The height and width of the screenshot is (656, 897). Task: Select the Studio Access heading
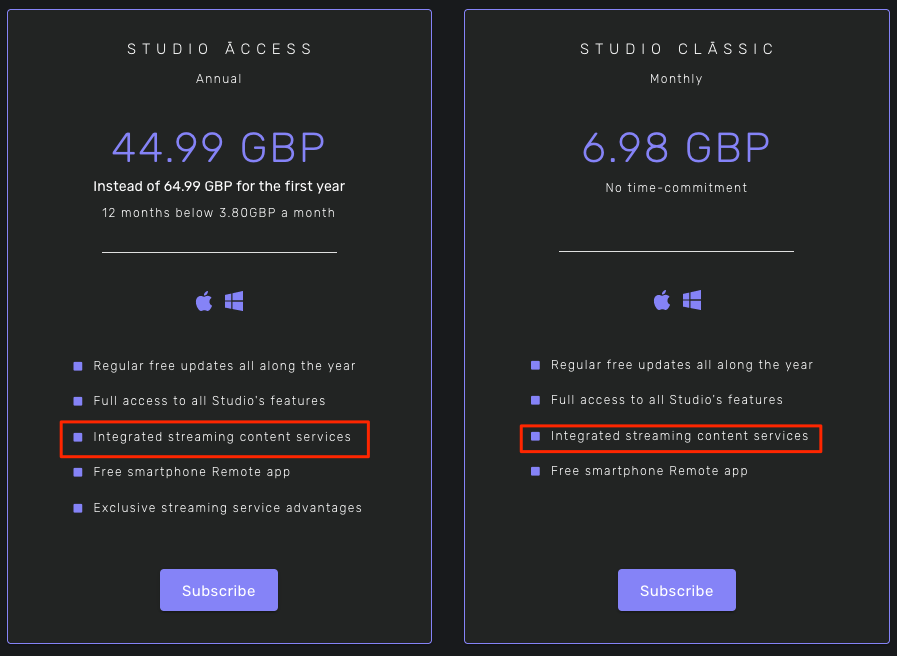pyautogui.click(x=220, y=49)
